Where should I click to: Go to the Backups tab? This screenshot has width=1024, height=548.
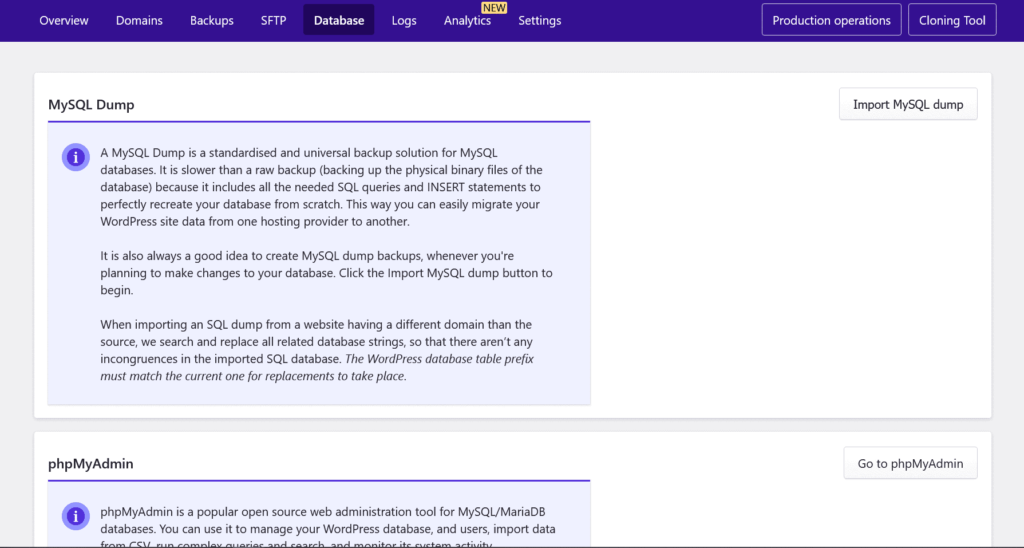[212, 20]
